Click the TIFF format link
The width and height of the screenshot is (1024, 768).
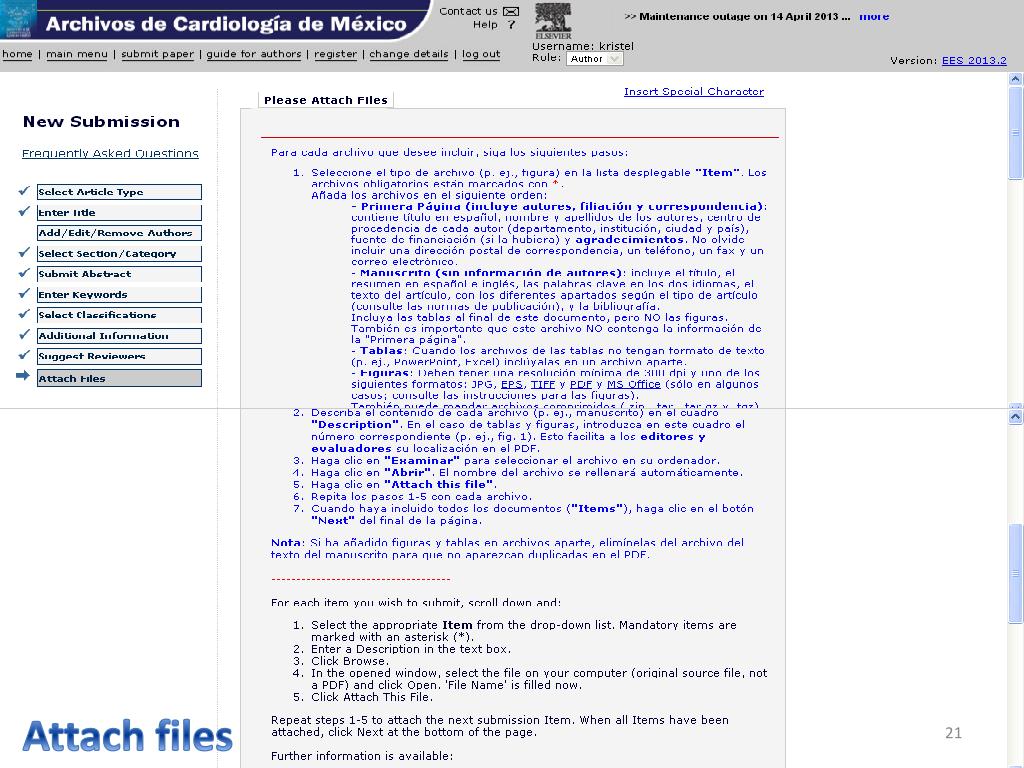pos(543,385)
